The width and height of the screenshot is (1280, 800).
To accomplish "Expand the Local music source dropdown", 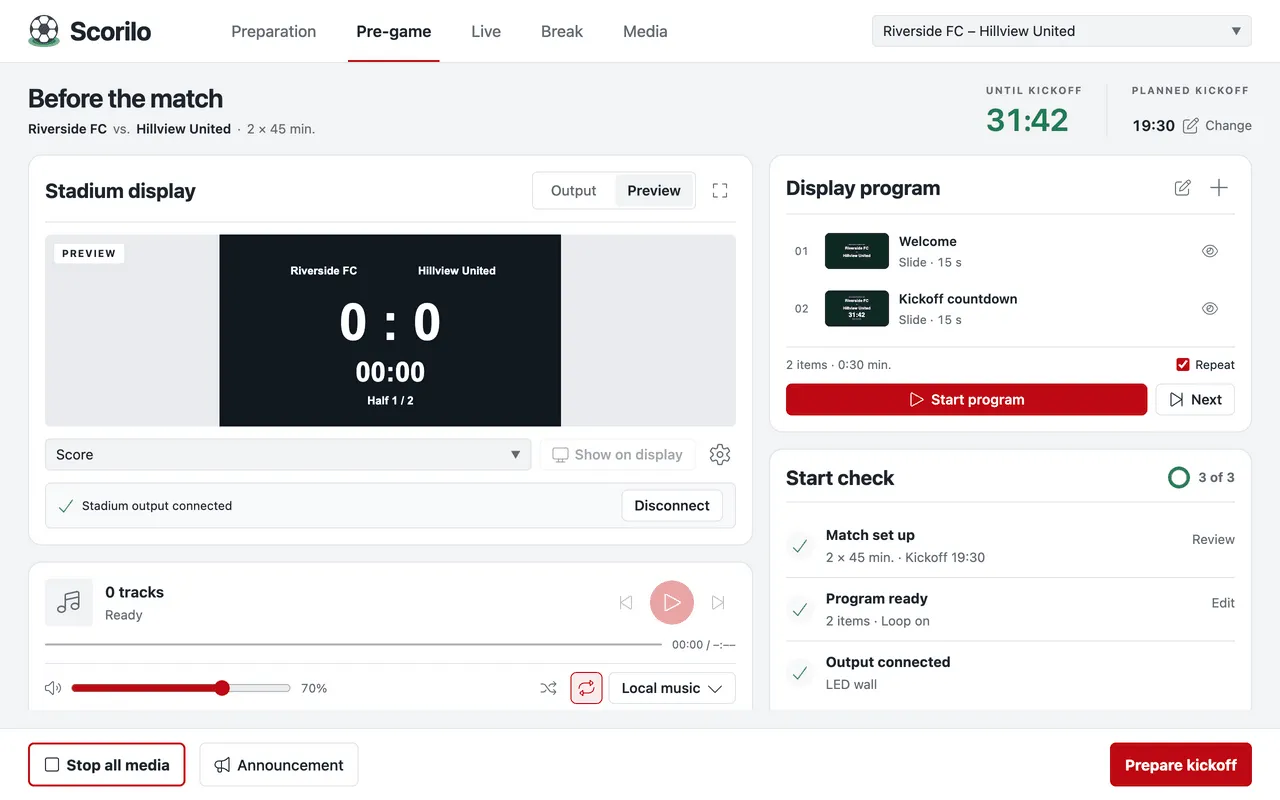I will [x=672, y=688].
